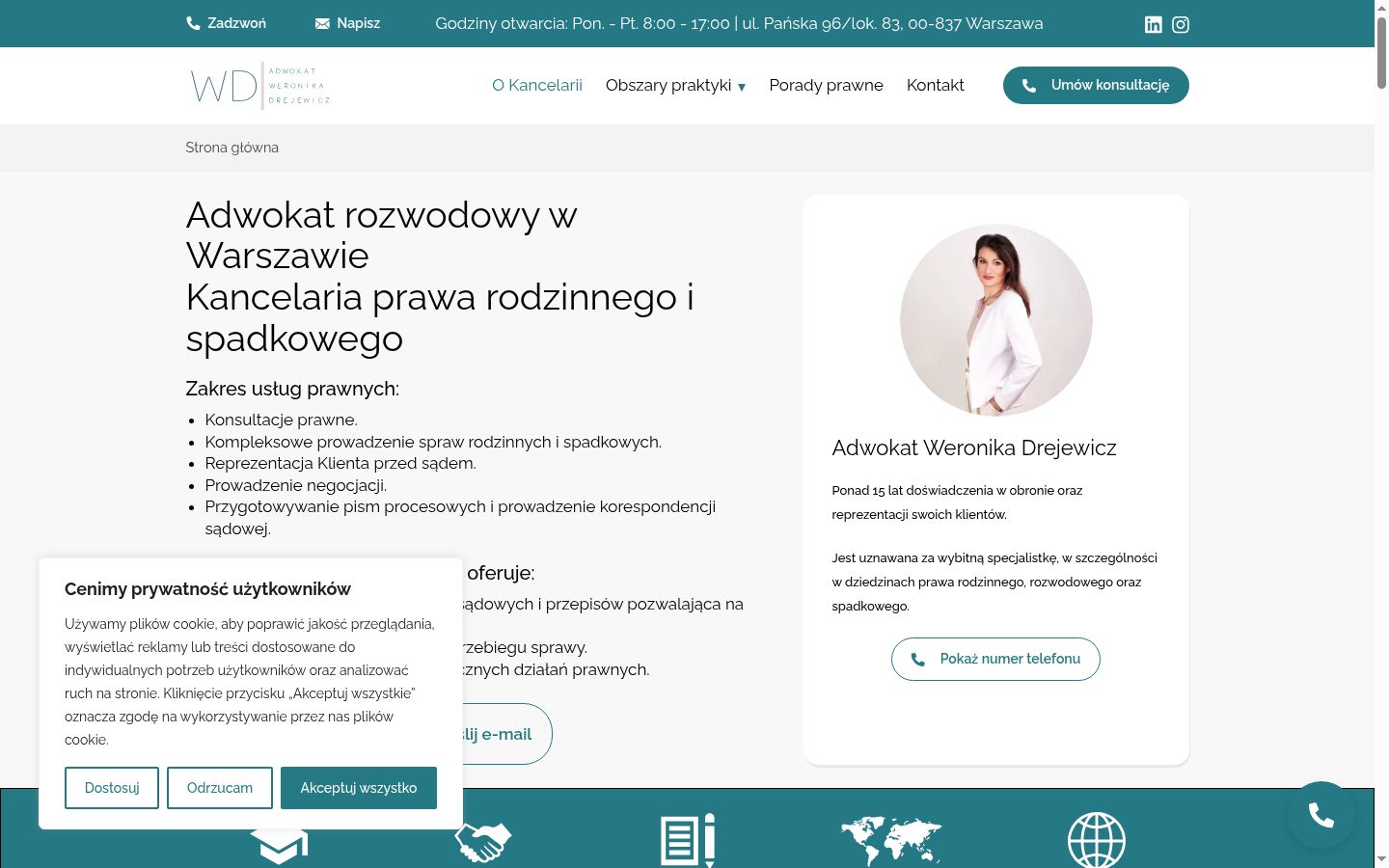
Task: Click Umów konsultację button
Action: pos(1096,85)
